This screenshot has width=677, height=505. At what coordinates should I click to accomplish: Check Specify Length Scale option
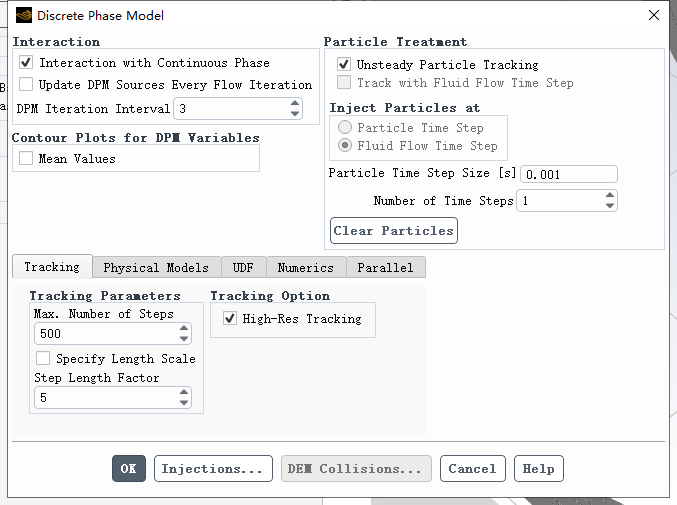[x=43, y=358]
